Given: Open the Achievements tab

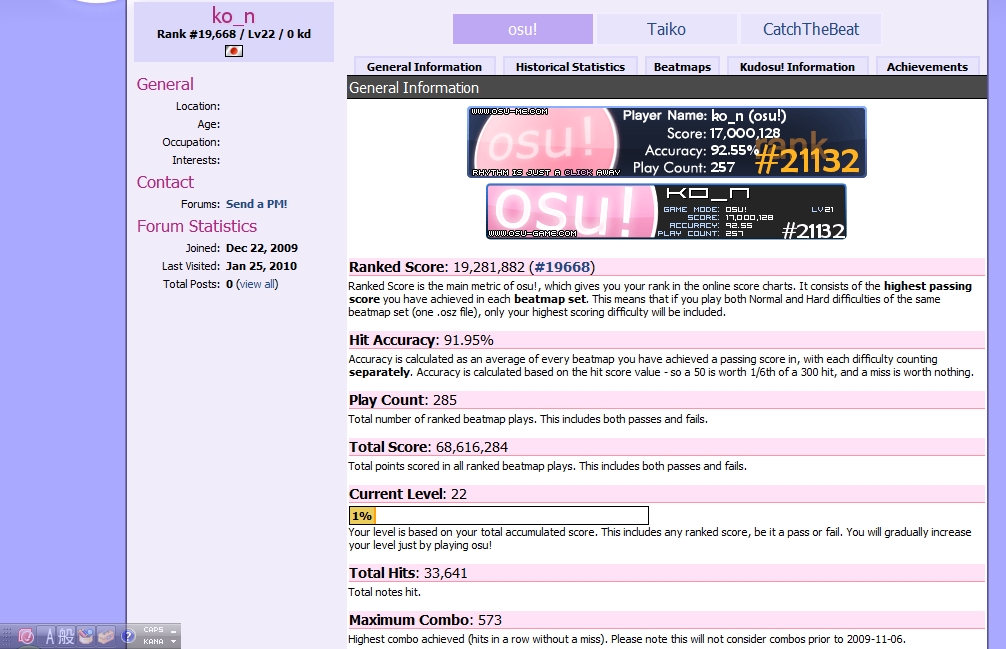Looking at the screenshot, I should pos(927,66).
